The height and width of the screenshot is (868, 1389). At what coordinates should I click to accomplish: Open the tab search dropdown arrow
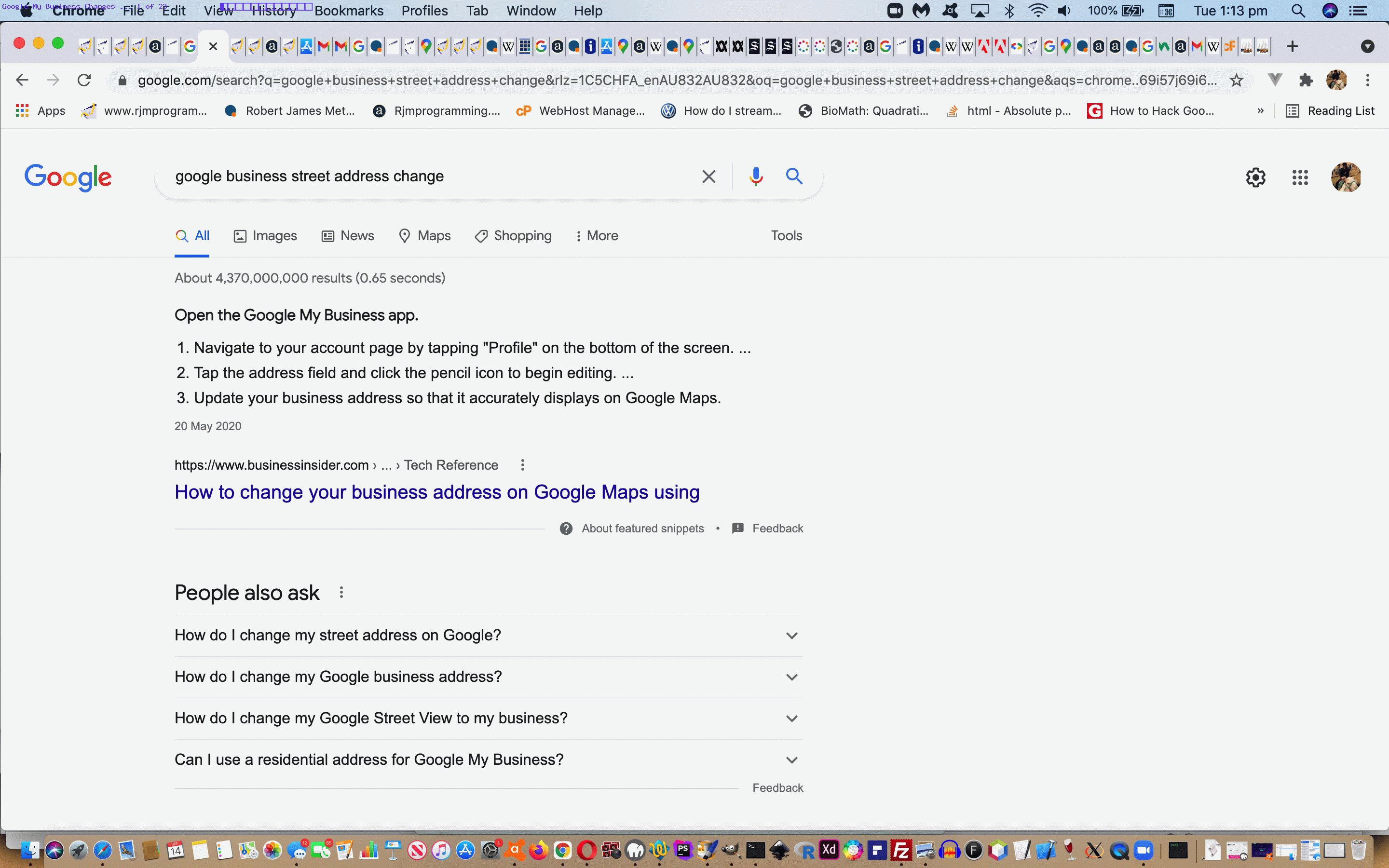(x=1368, y=46)
